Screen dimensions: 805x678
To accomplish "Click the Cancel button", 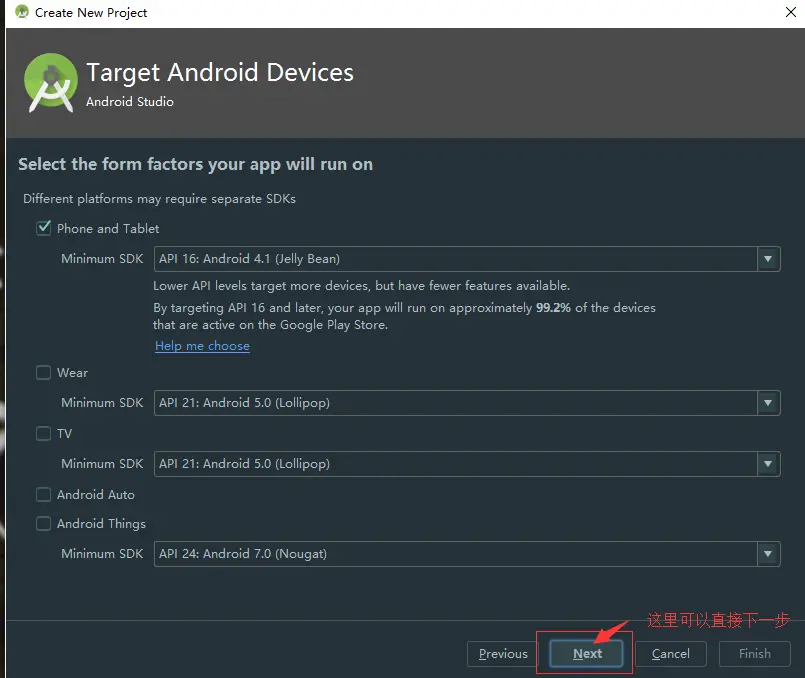I will (670, 654).
